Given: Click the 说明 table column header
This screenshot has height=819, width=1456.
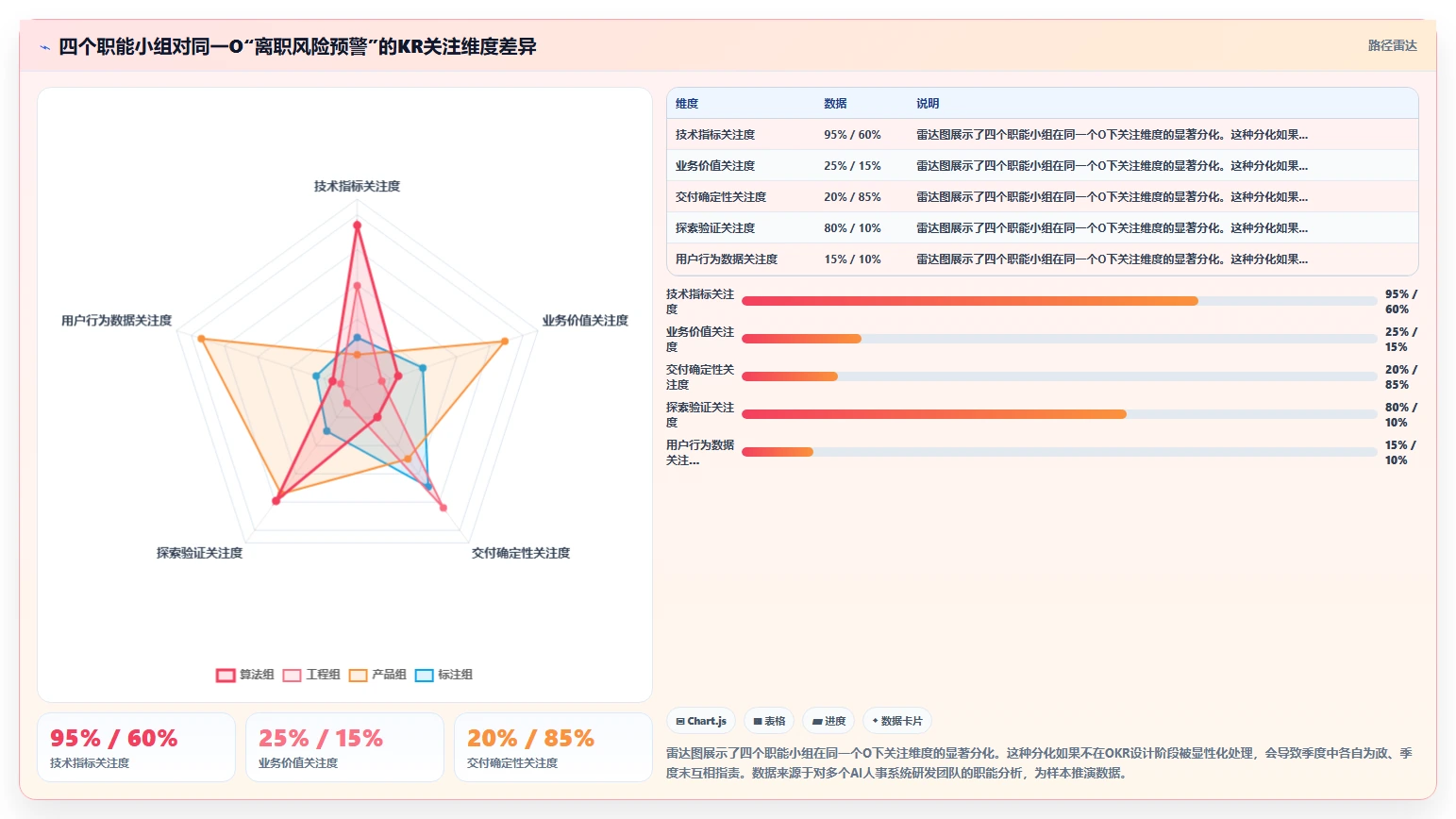Looking at the screenshot, I should (928, 104).
